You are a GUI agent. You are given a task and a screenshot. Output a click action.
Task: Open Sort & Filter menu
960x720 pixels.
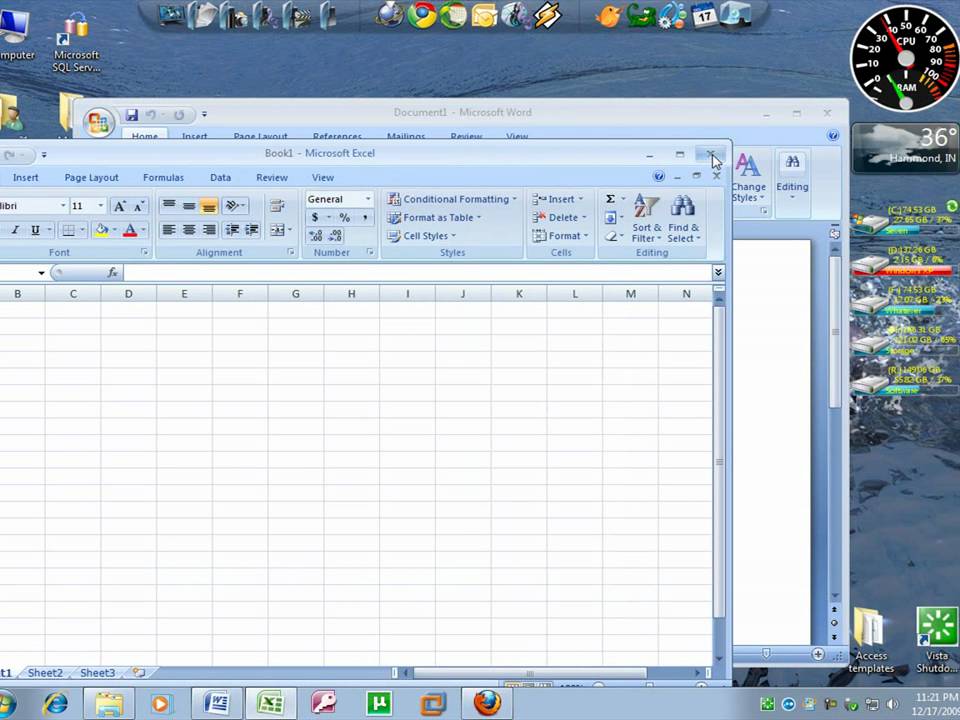coord(647,218)
